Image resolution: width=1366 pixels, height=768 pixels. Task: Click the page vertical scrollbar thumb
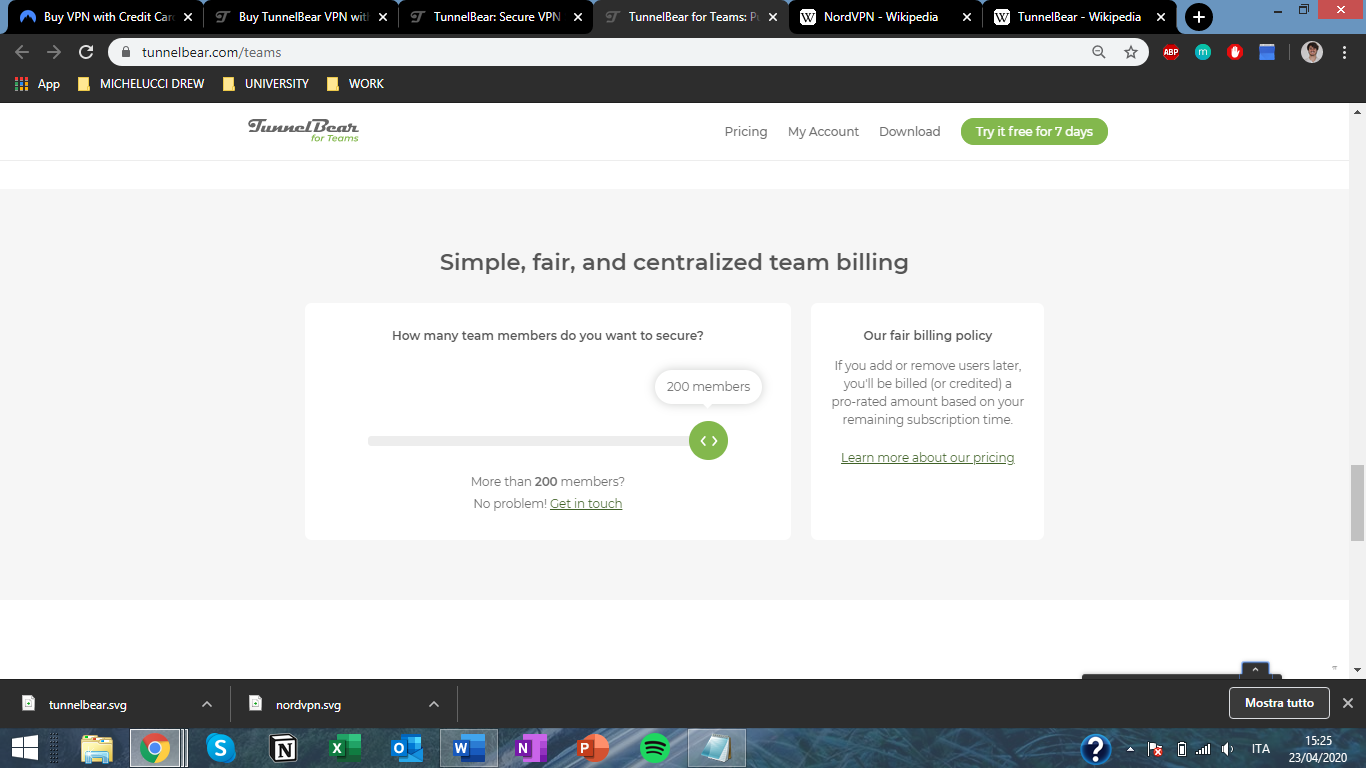[1357, 503]
